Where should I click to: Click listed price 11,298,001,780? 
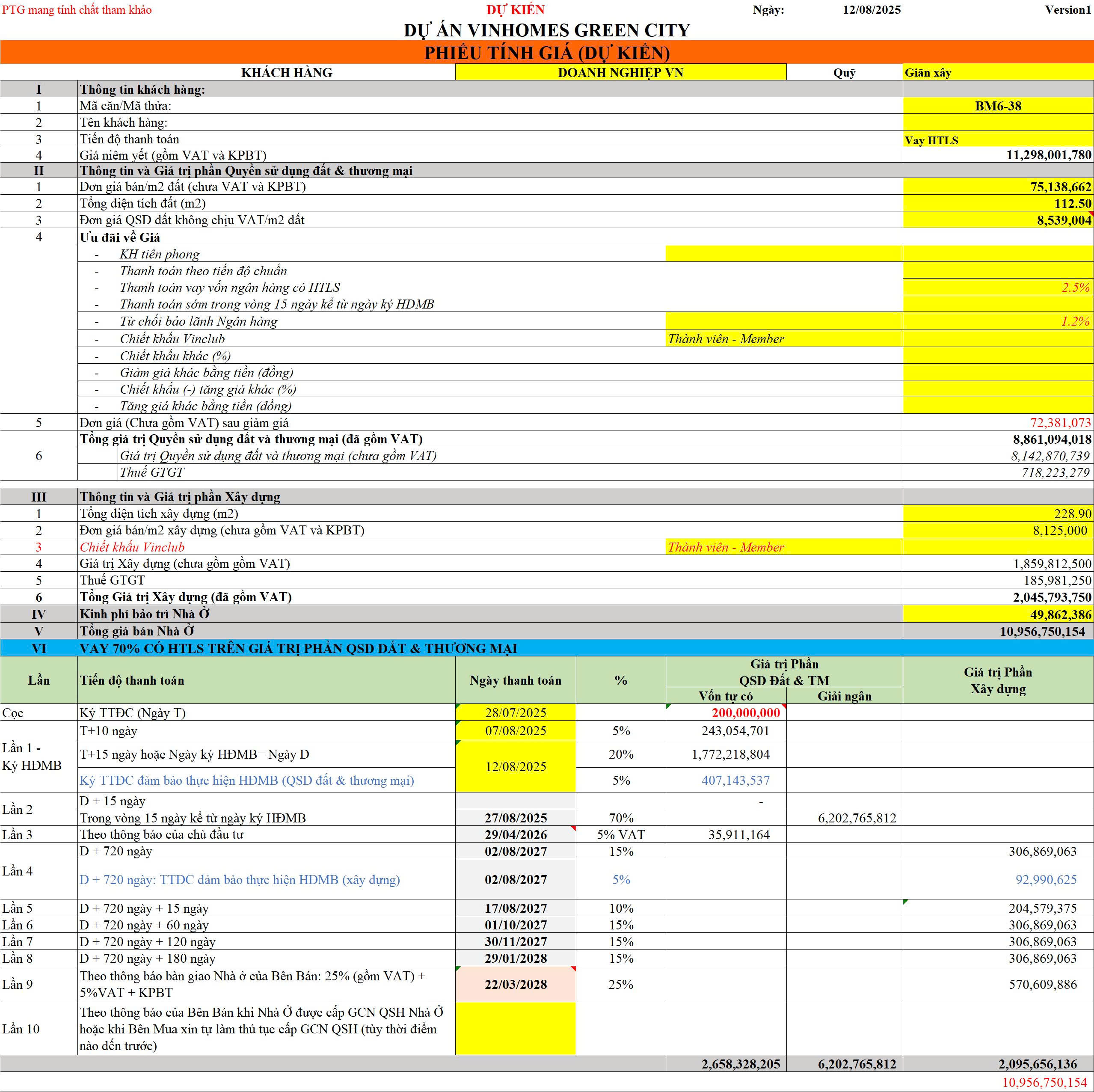coord(1048,155)
